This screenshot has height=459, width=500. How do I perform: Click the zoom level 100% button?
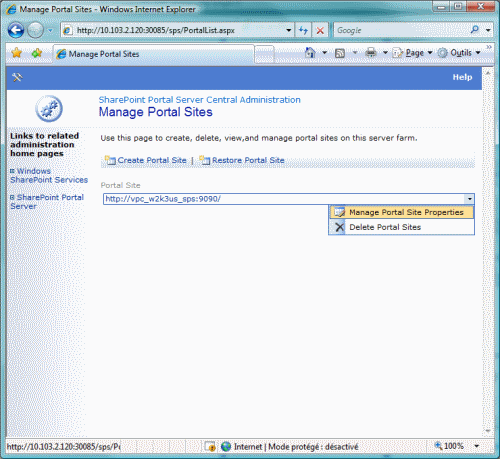tap(449, 446)
